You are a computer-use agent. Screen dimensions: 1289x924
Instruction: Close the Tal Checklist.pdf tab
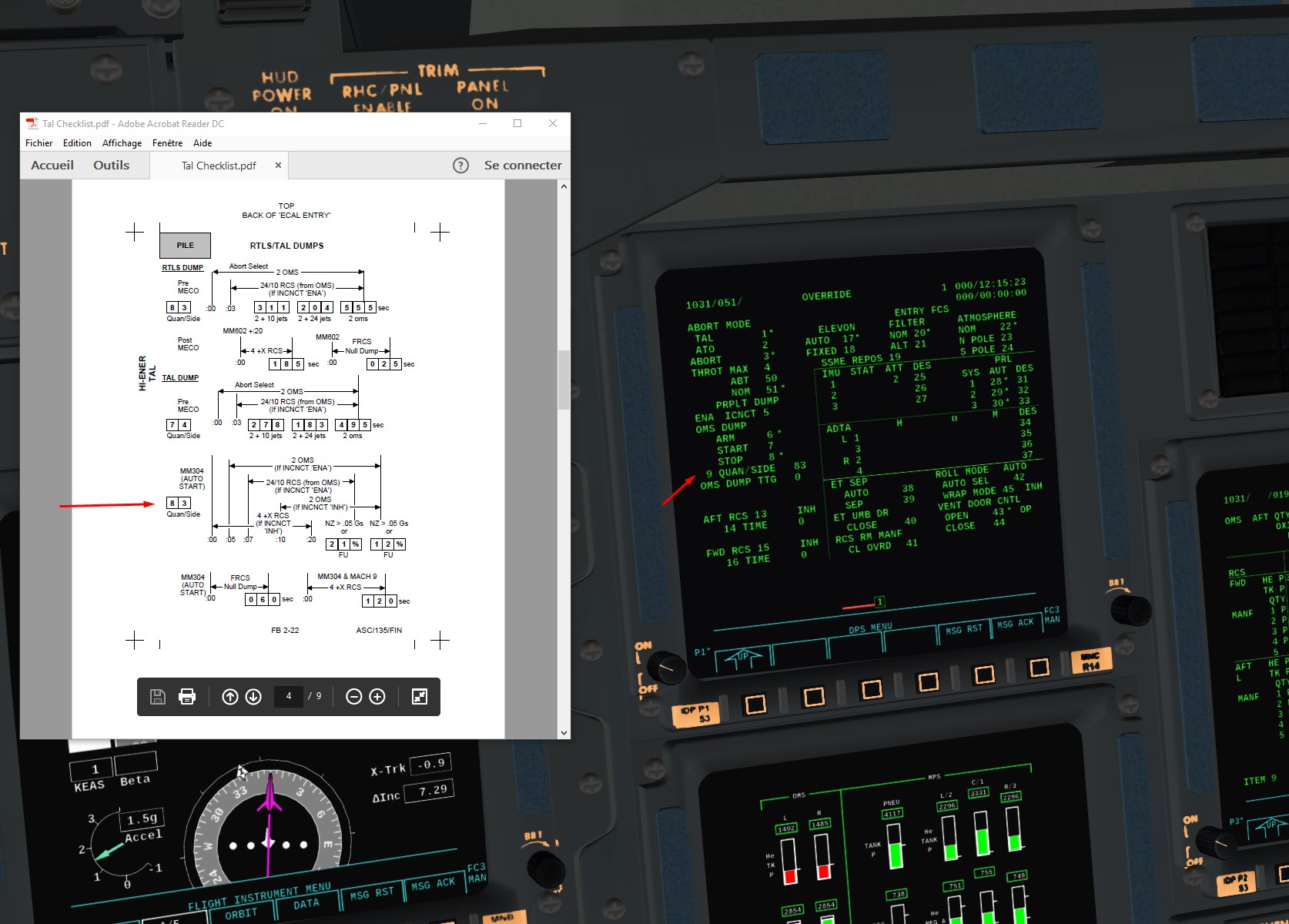(x=278, y=166)
